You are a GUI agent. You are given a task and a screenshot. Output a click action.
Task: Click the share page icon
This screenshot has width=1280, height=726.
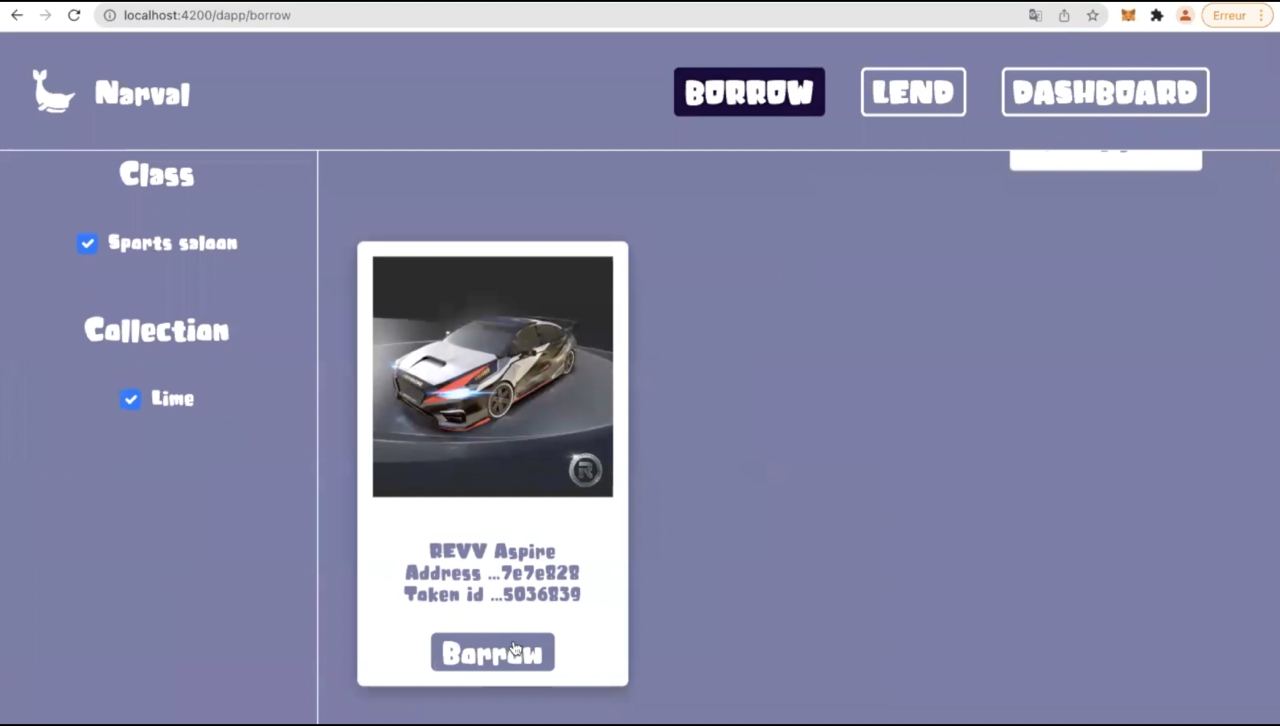(1064, 15)
